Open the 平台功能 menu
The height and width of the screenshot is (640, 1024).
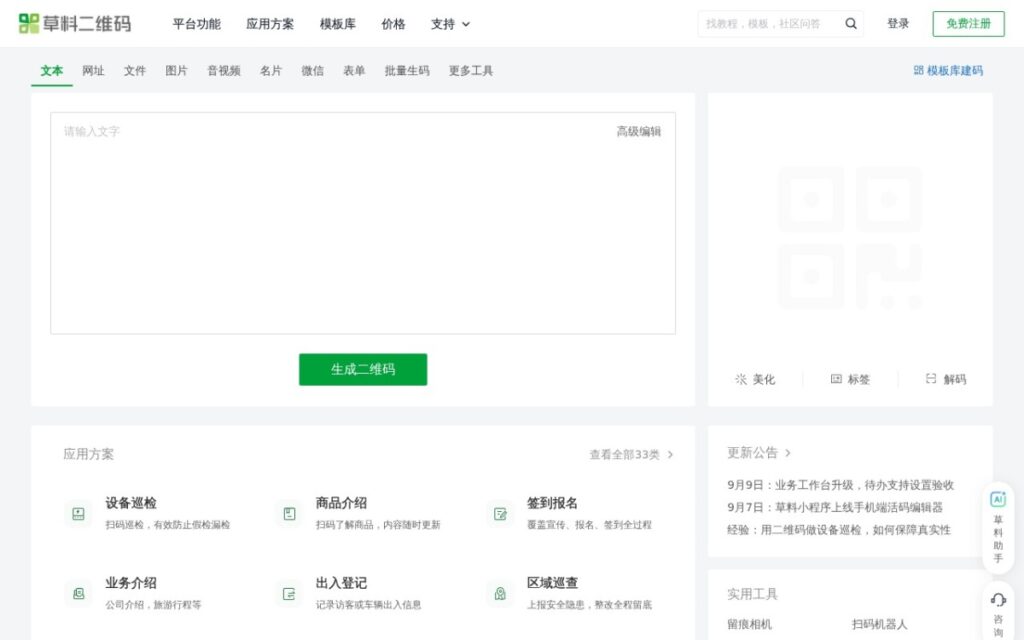click(x=197, y=24)
